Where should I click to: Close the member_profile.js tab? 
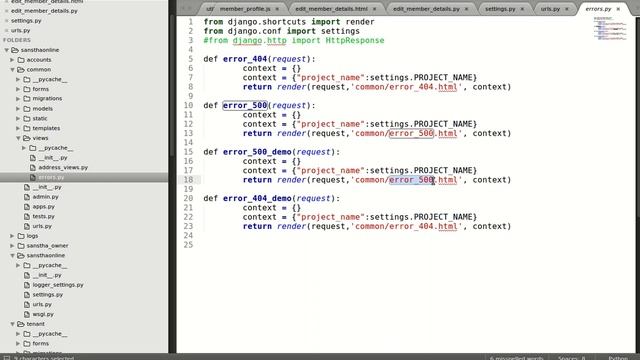point(278,9)
